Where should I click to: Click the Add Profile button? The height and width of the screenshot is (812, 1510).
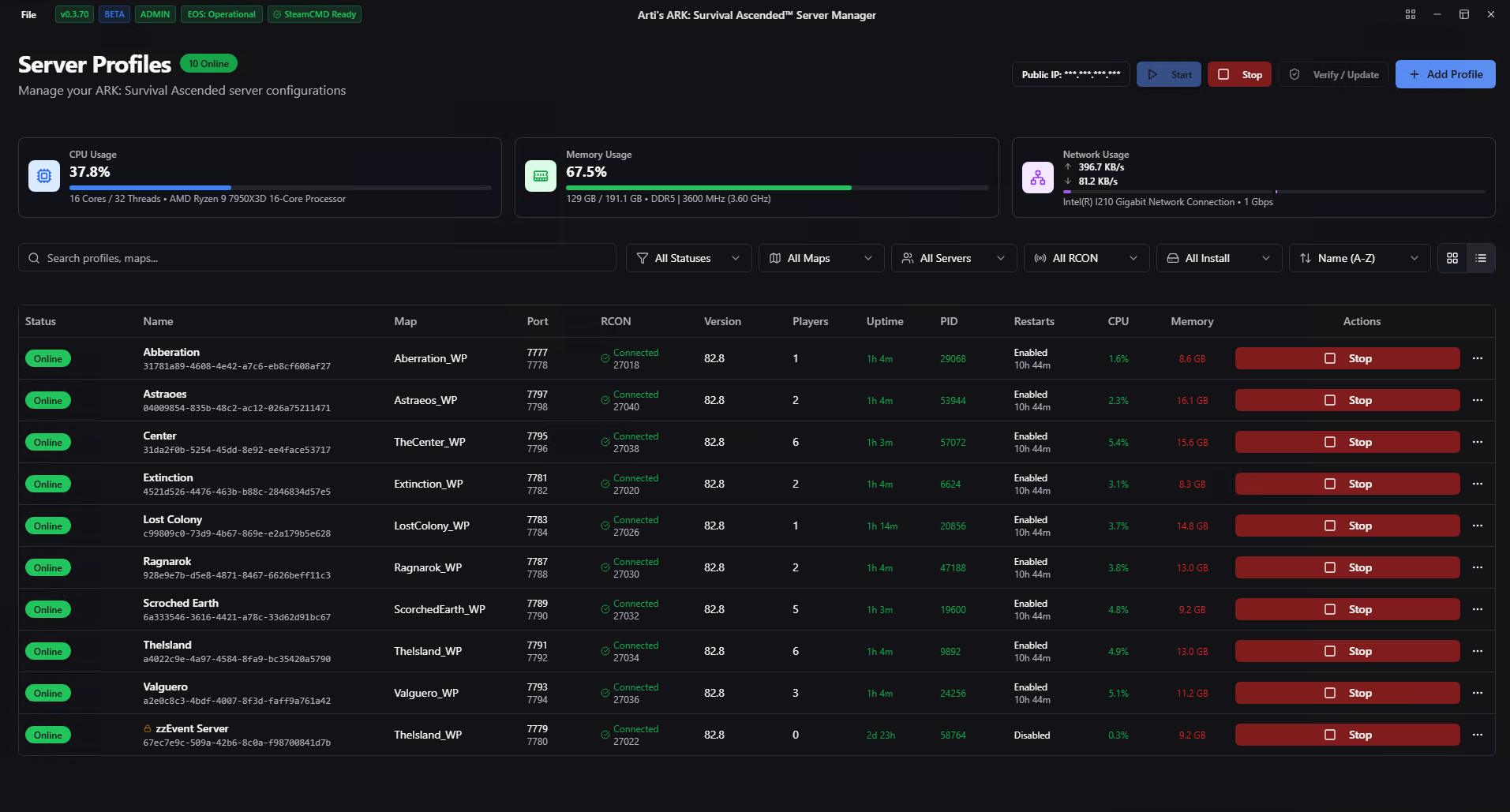[1444, 74]
